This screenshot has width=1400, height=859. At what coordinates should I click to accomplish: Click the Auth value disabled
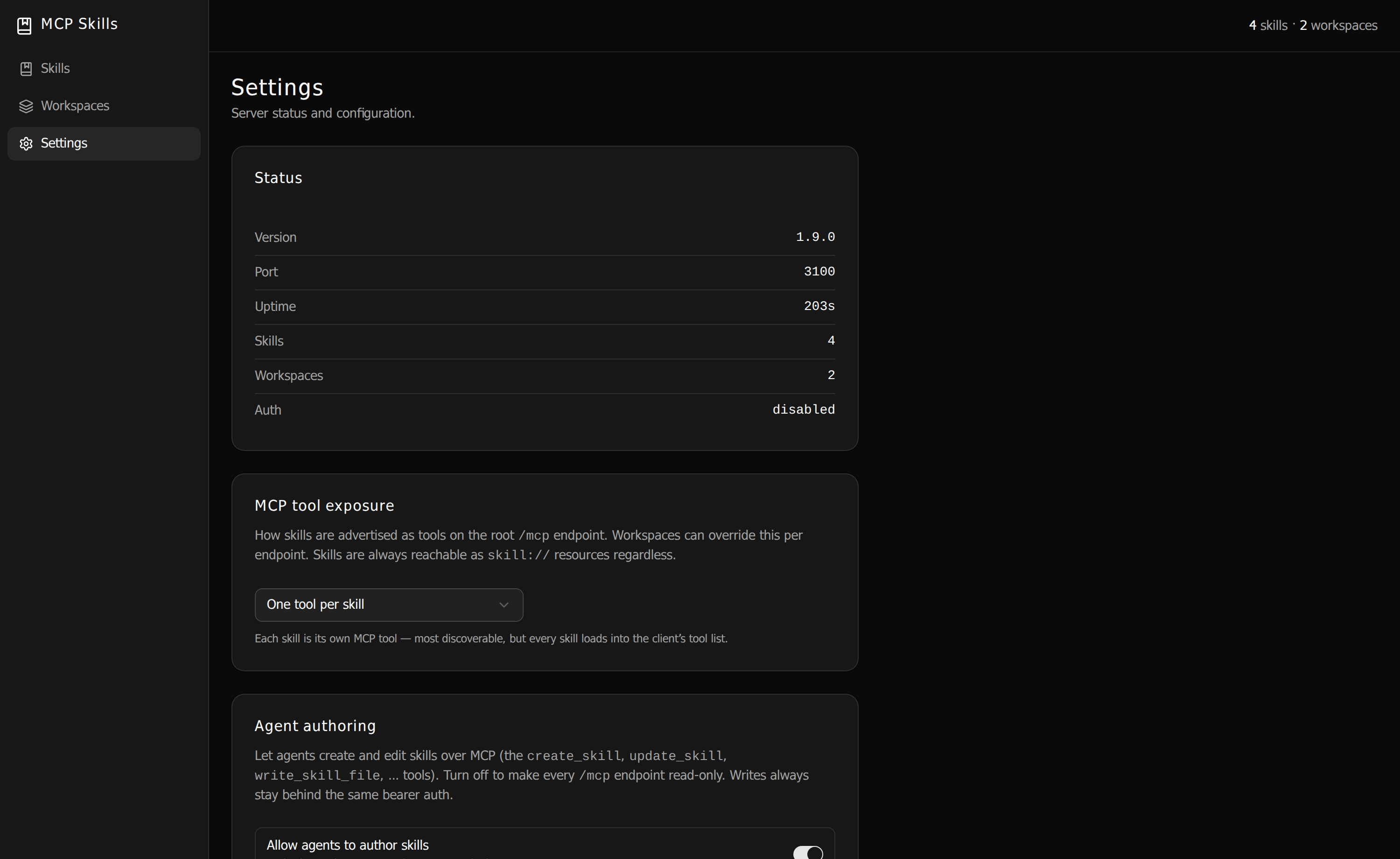pos(804,410)
